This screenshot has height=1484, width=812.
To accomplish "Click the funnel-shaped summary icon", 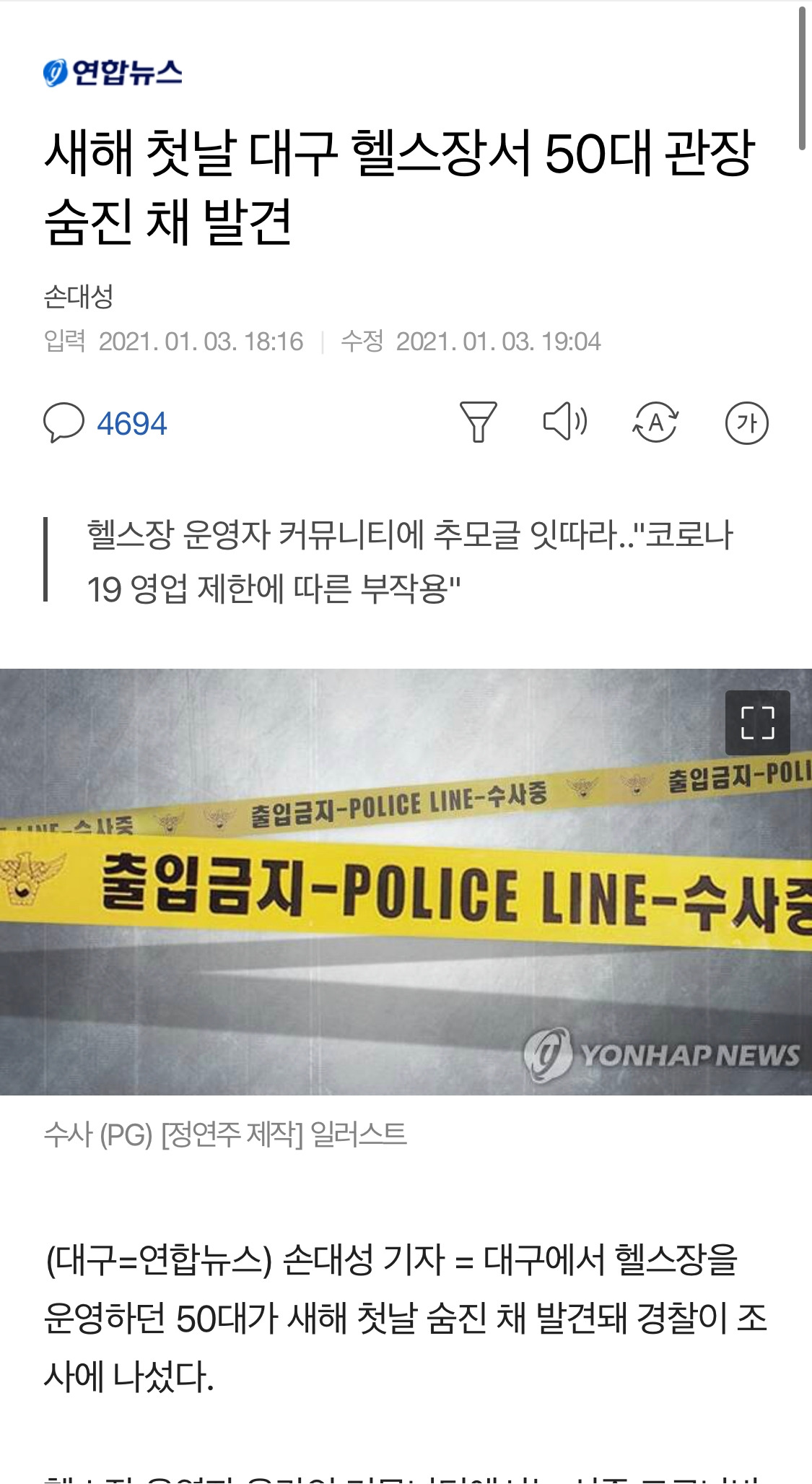I will 478,422.
